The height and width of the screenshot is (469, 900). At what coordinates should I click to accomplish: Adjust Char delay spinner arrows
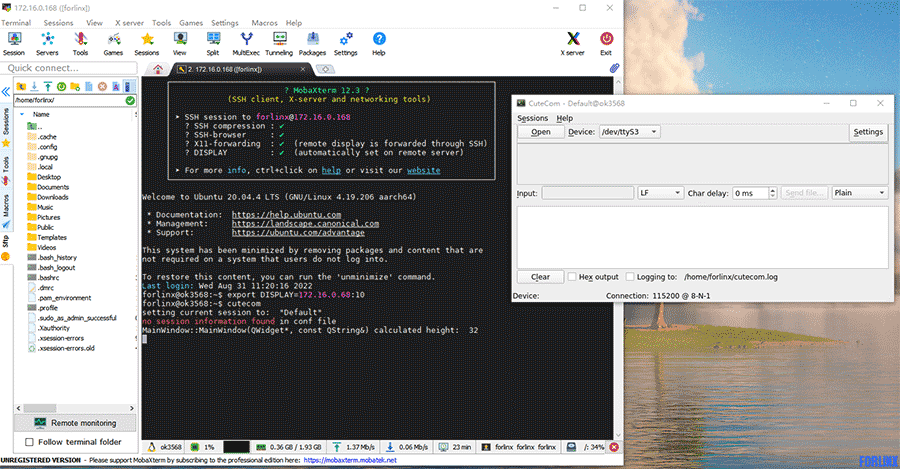(773, 193)
